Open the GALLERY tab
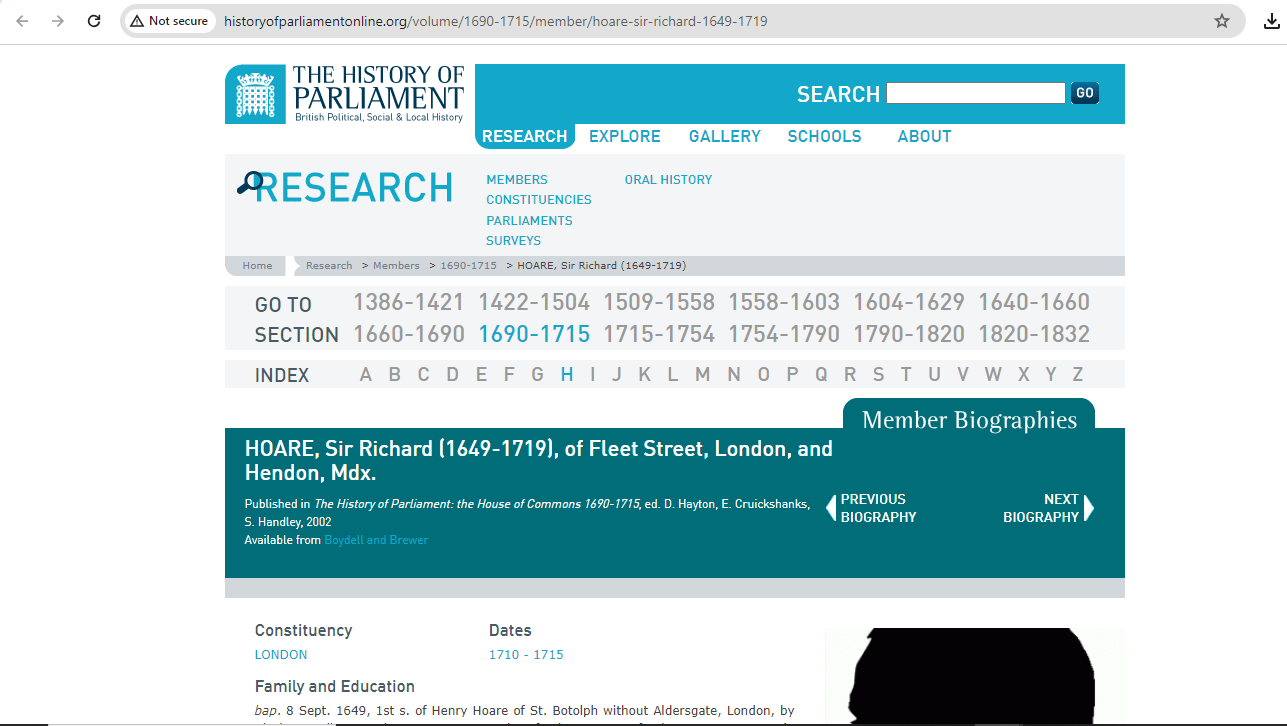The height and width of the screenshot is (726, 1287). point(725,136)
